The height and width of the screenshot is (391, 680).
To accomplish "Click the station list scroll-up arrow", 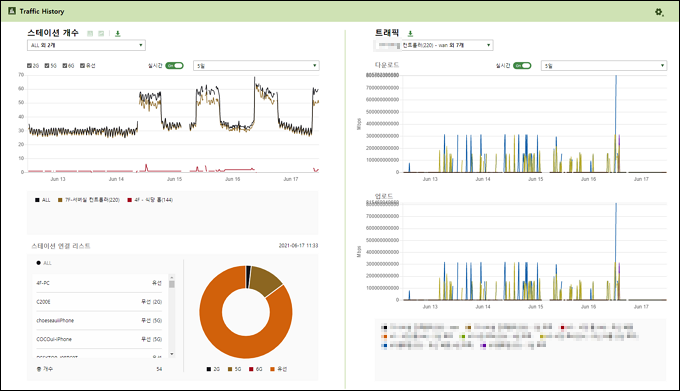I will click(x=172, y=277).
